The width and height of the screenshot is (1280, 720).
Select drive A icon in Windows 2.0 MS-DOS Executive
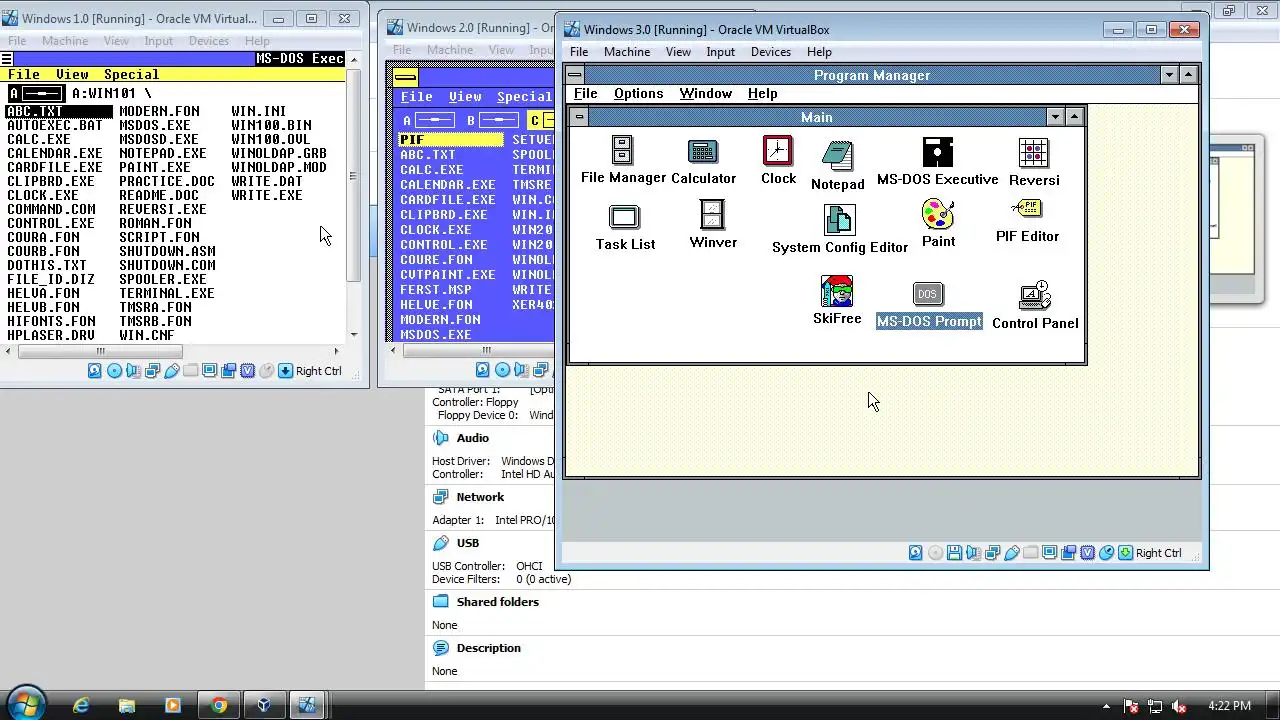[428, 120]
